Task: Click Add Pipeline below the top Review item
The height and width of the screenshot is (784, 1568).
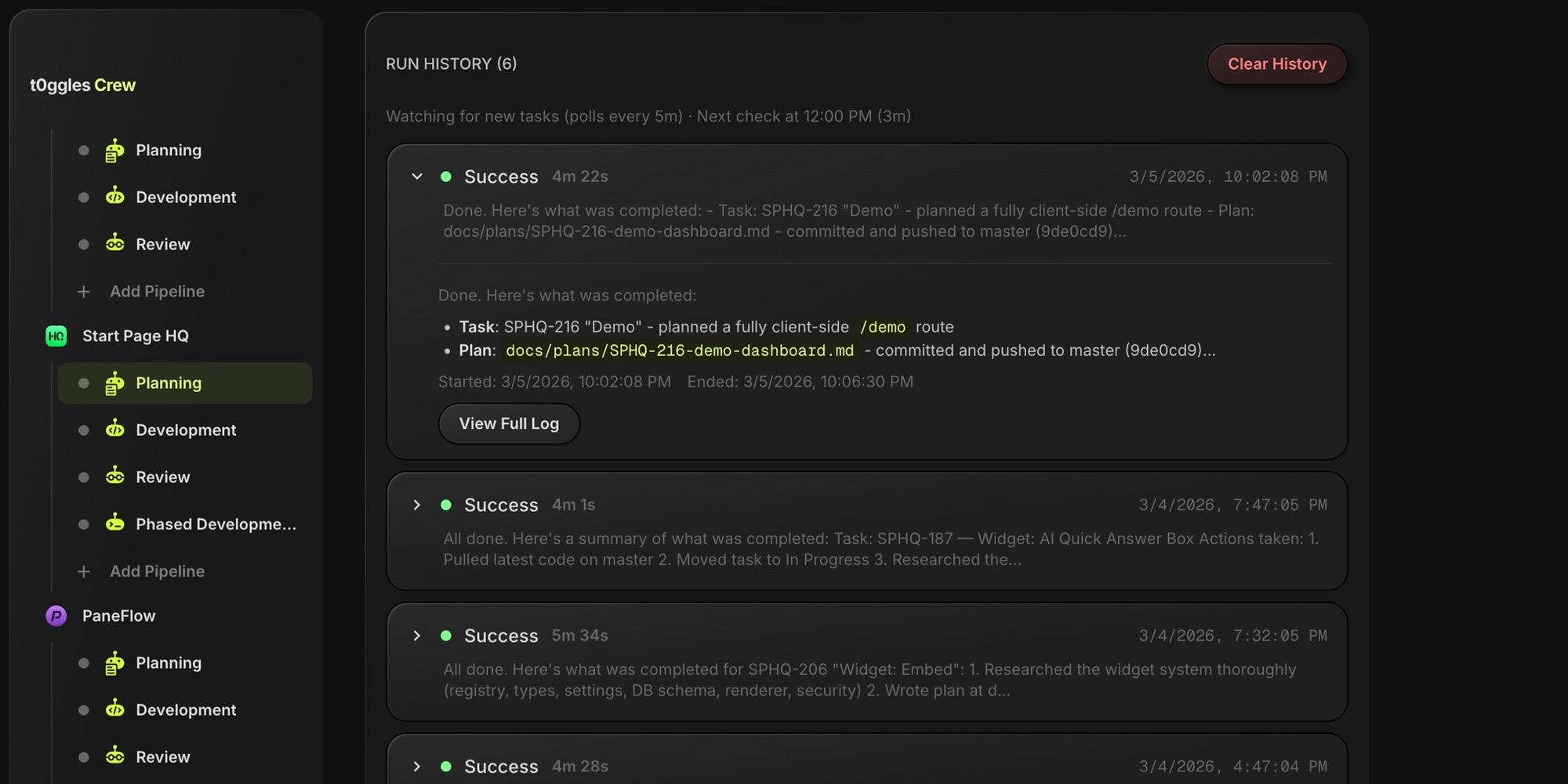Action: [157, 292]
